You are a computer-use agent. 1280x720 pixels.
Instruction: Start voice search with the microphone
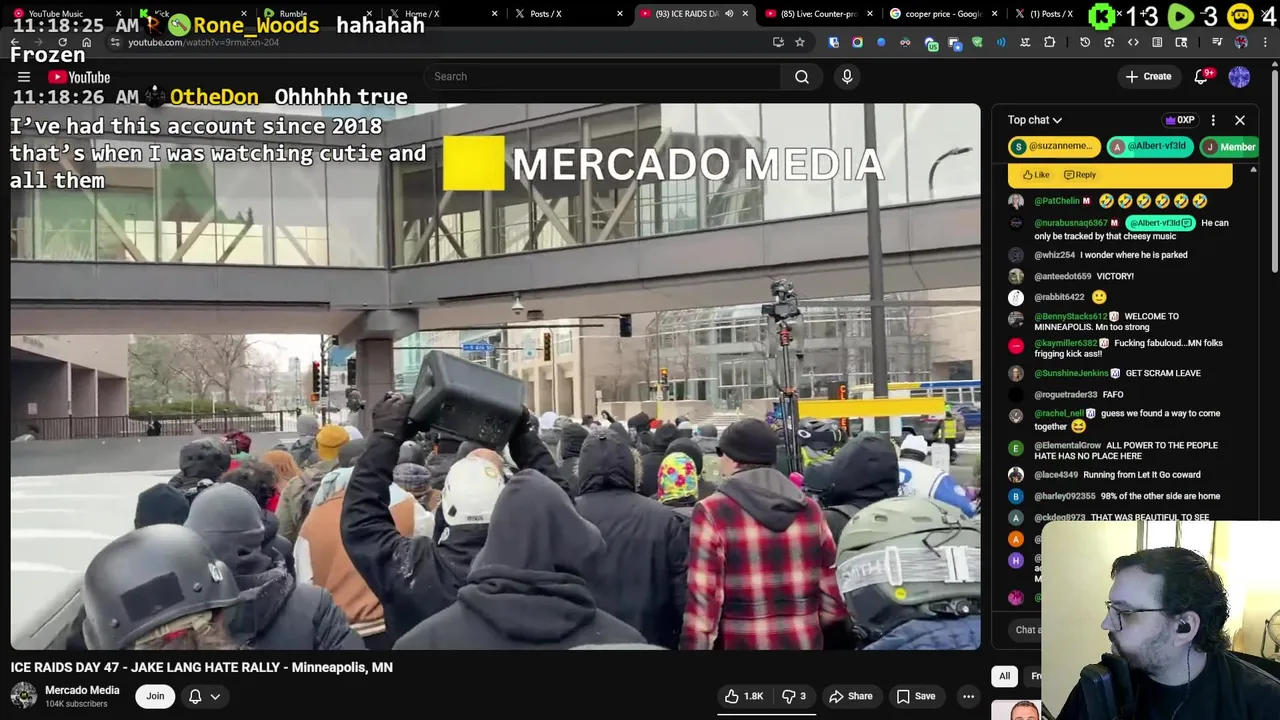pyautogui.click(x=847, y=76)
